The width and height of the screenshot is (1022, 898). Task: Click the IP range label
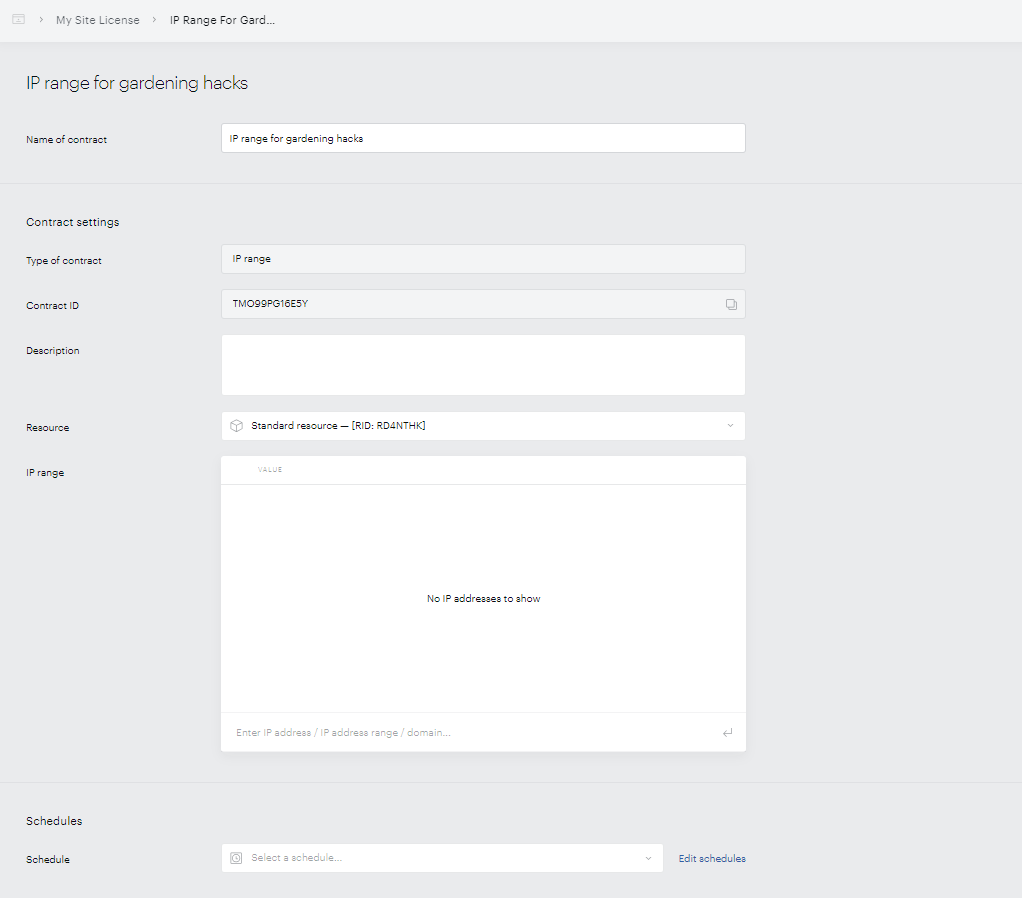click(x=45, y=472)
